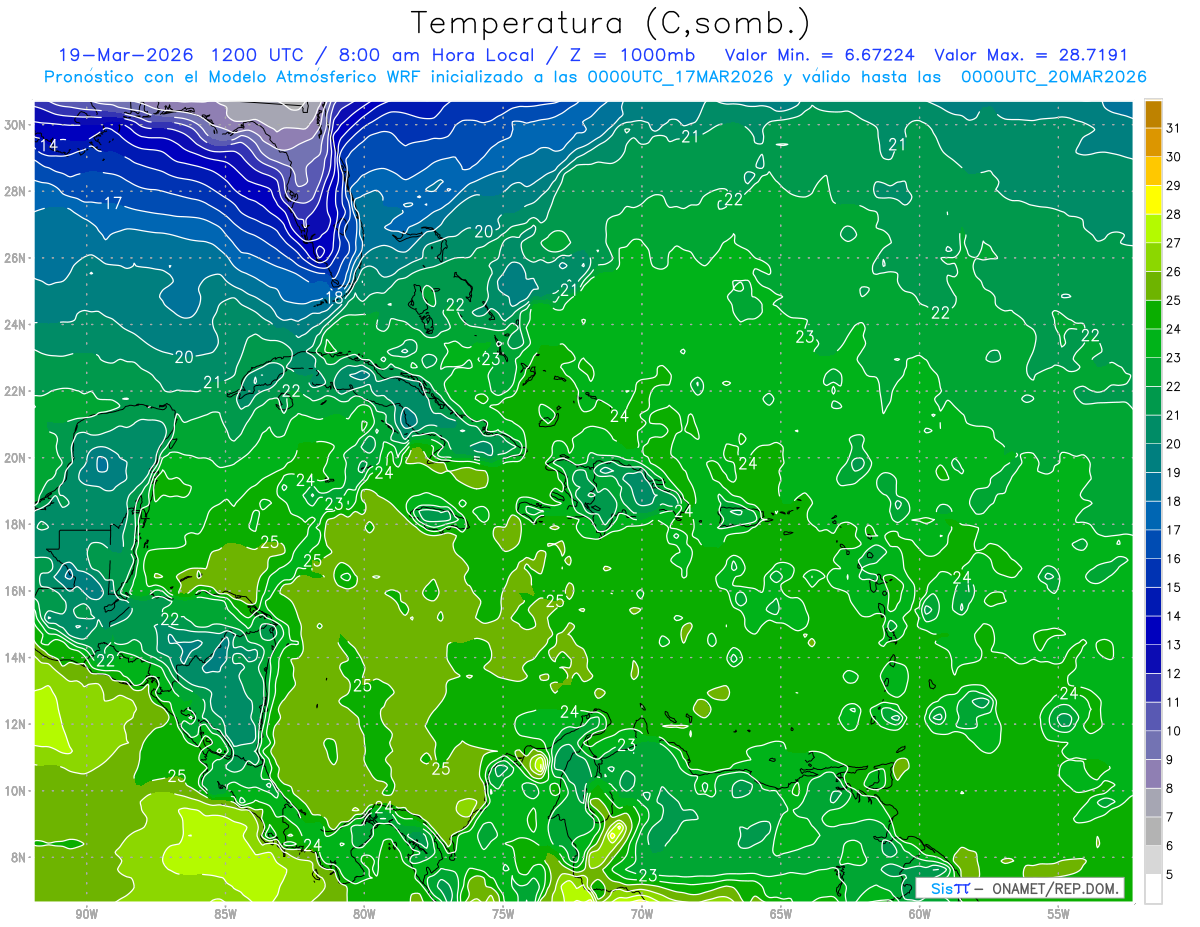Click the legend value '19'
Image resolution: width=1200 pixels, height=927 pixels.
tap(1174, 473)
